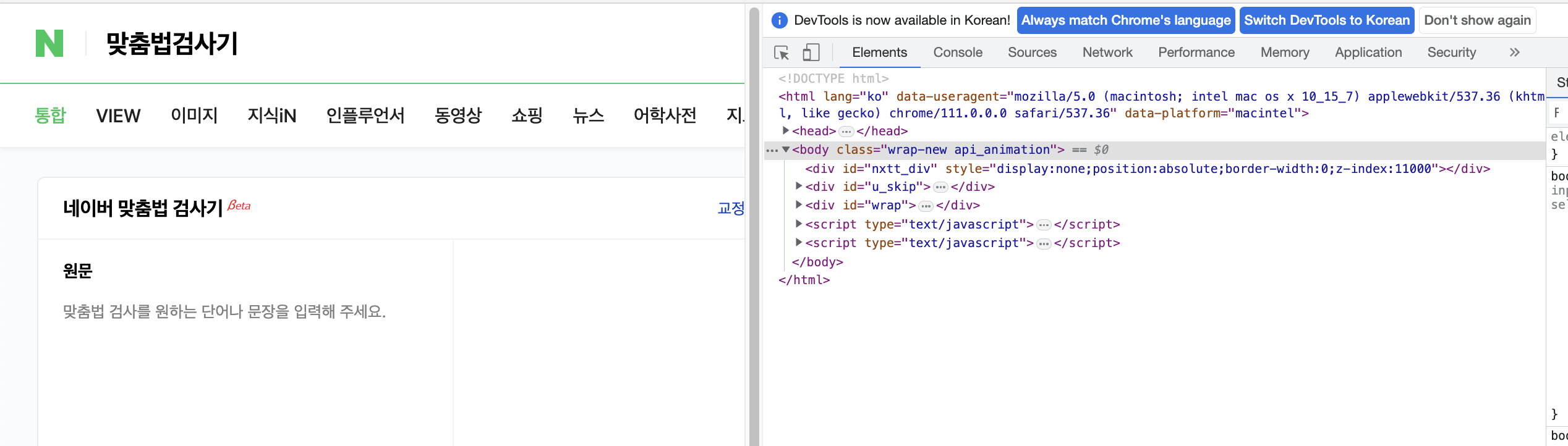
Task: Expand first text/javascript script triangle
Action: click(x=799, y=224)
